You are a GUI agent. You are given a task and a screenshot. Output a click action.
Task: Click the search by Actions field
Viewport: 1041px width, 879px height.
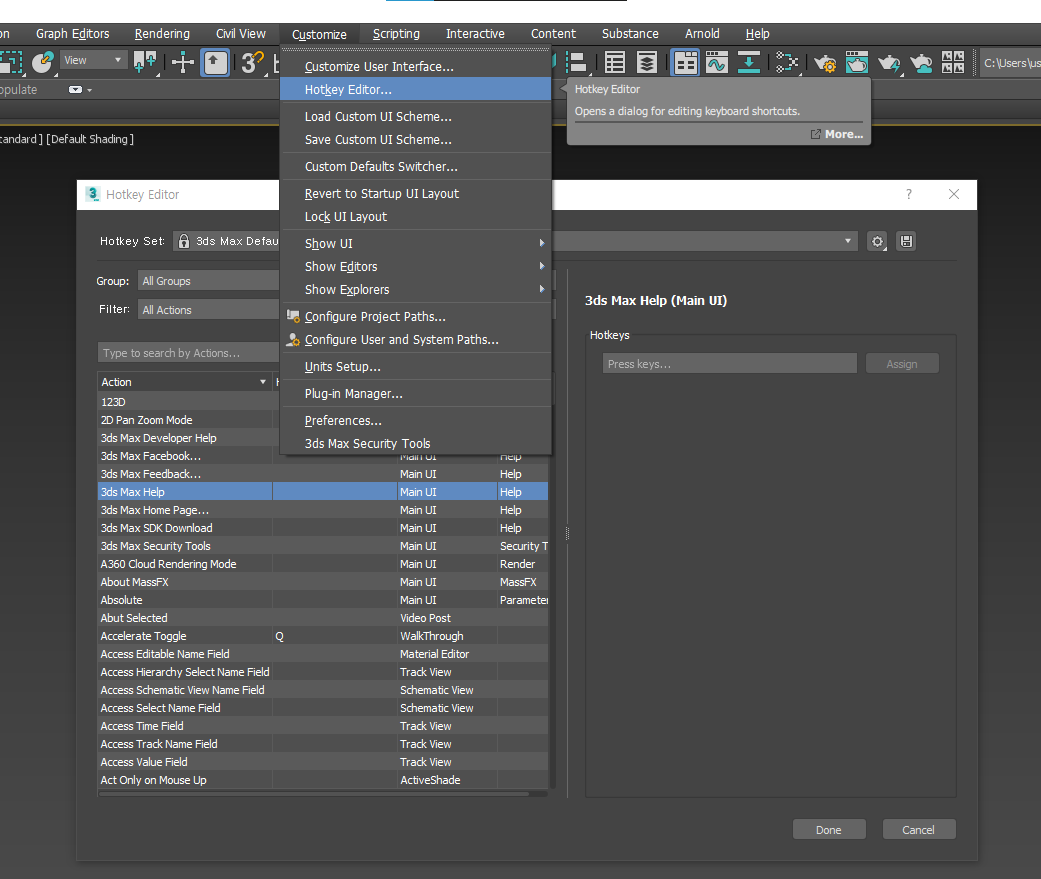(189, 353)
